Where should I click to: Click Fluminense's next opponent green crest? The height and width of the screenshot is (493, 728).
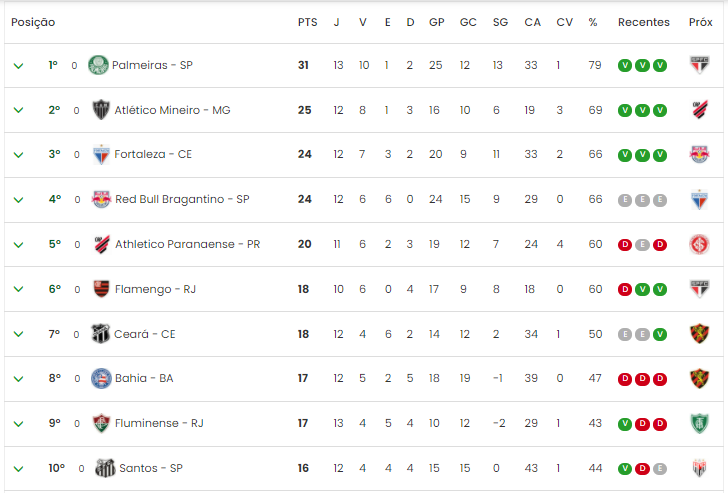[x=699, y=423]
